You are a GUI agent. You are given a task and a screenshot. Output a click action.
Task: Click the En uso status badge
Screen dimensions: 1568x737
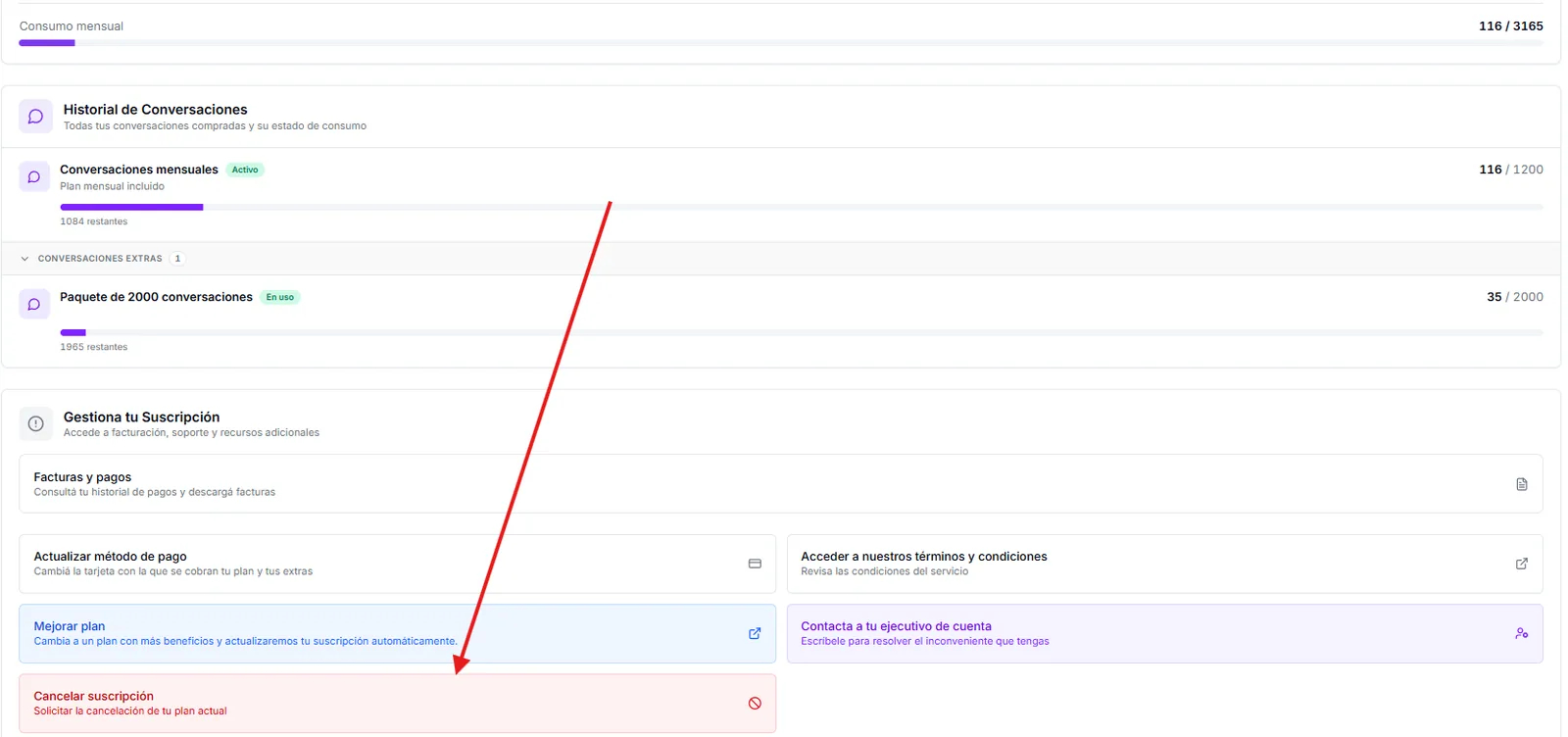(280, 297)
